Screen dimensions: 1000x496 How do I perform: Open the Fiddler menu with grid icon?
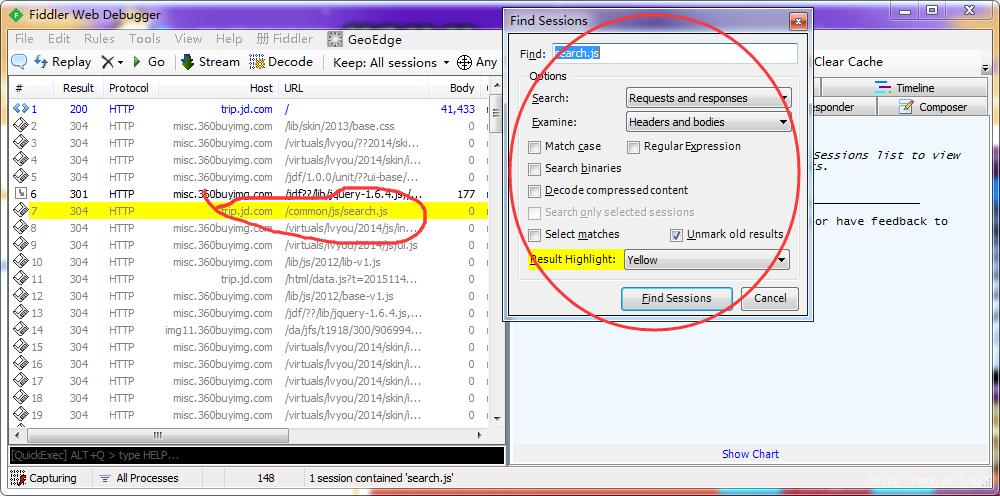(285, 39)
